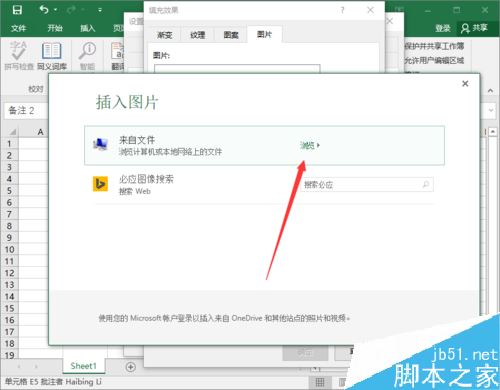Switch to 纹理 tab in fill effects dialog
Image resolution: width=500 pixels, height=390 pixels.
[x=198, y=35]
